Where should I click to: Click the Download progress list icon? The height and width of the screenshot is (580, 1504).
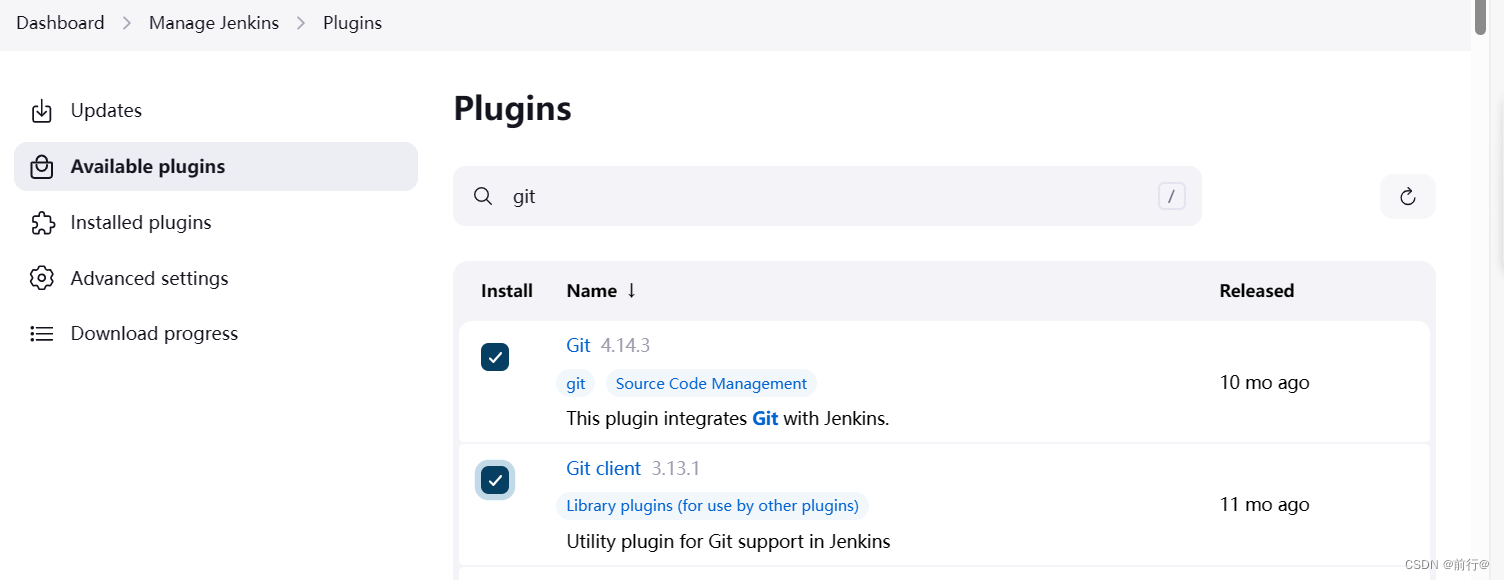[x=42, y=334]
